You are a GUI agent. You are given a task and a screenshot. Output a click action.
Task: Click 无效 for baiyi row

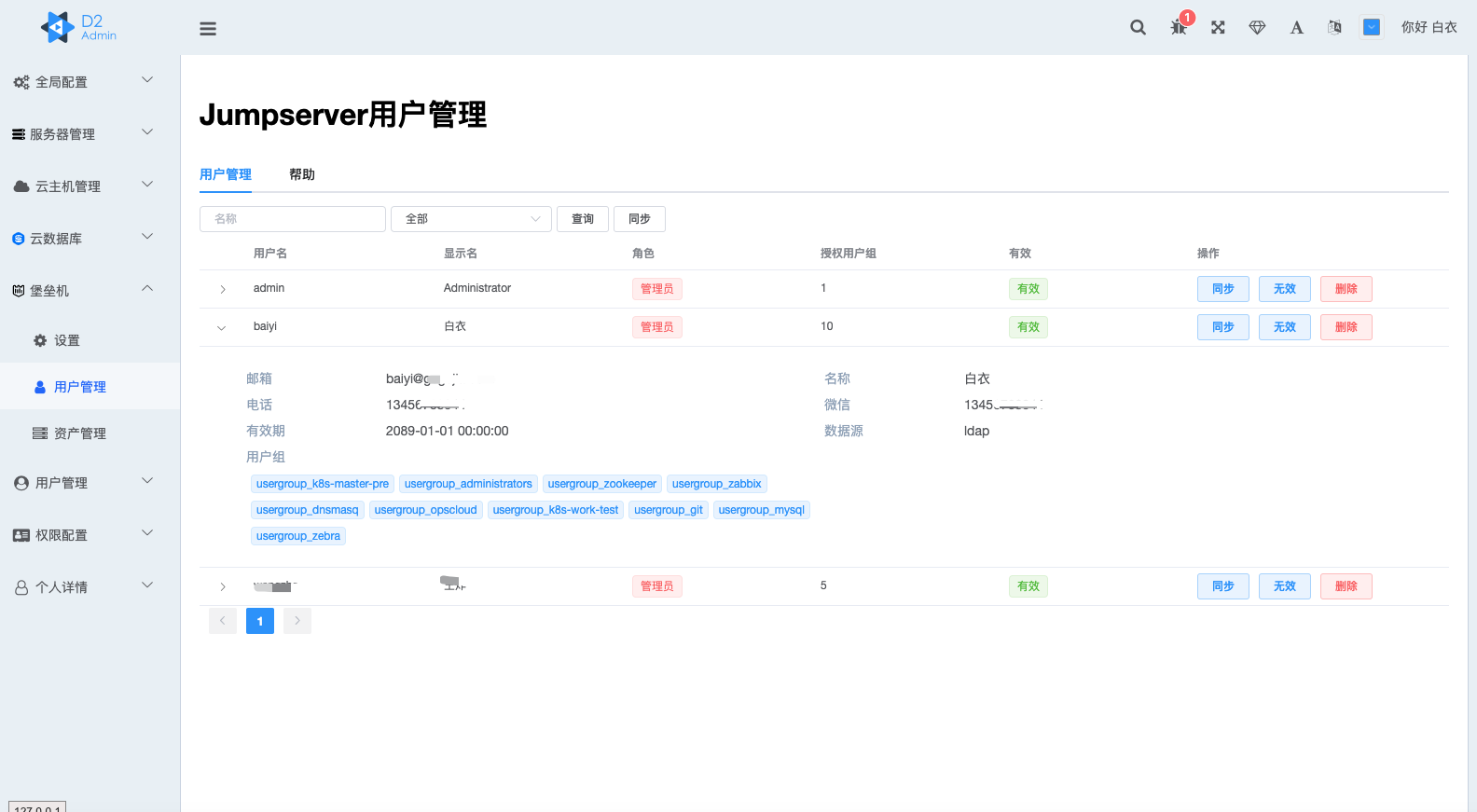coord(1285,327)
